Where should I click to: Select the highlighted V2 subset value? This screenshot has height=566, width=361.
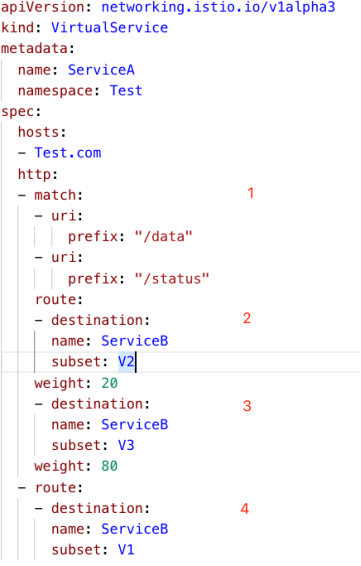126,362
